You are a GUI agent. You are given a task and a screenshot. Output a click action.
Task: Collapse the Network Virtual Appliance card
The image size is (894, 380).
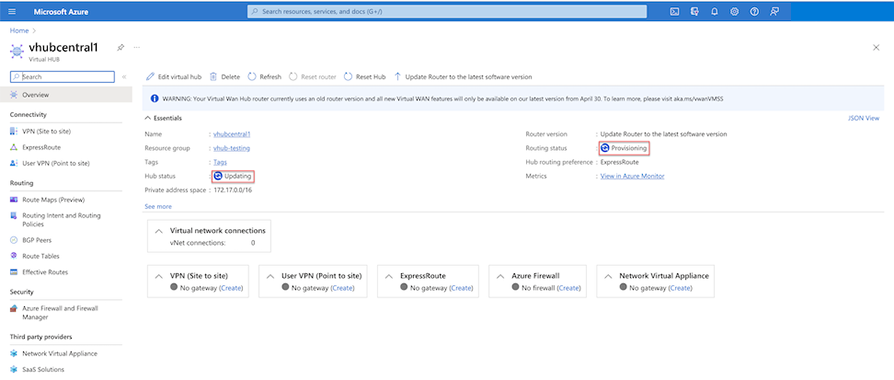click(608, 276)
